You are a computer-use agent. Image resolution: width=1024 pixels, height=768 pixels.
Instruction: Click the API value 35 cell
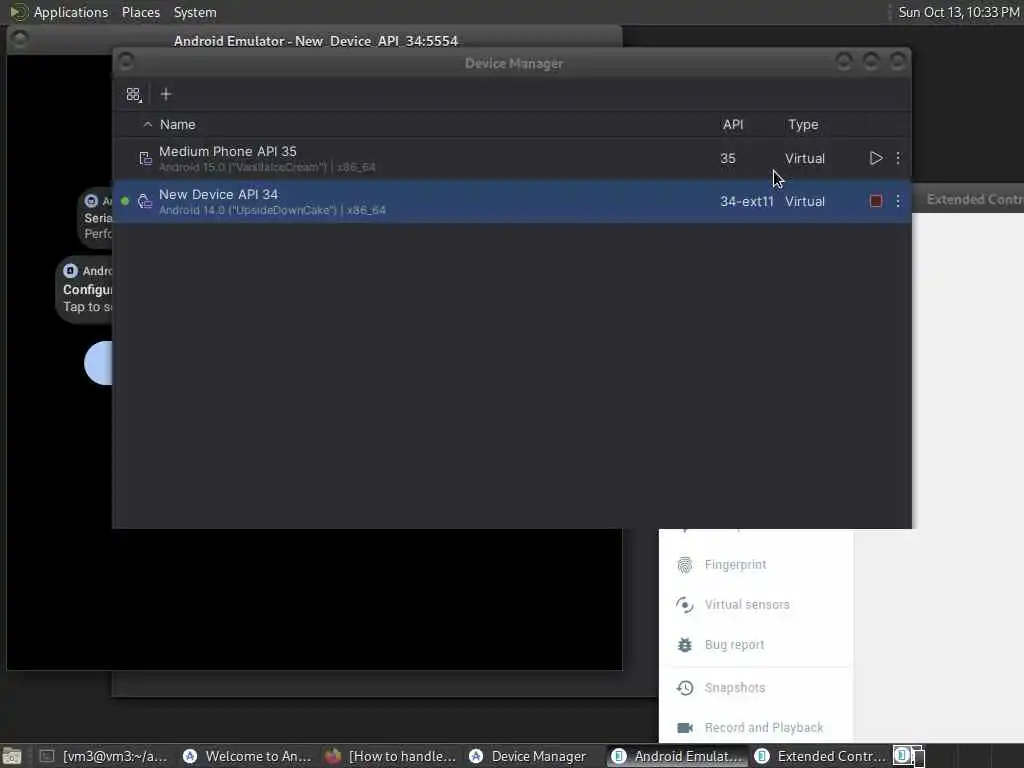(728, 158)
